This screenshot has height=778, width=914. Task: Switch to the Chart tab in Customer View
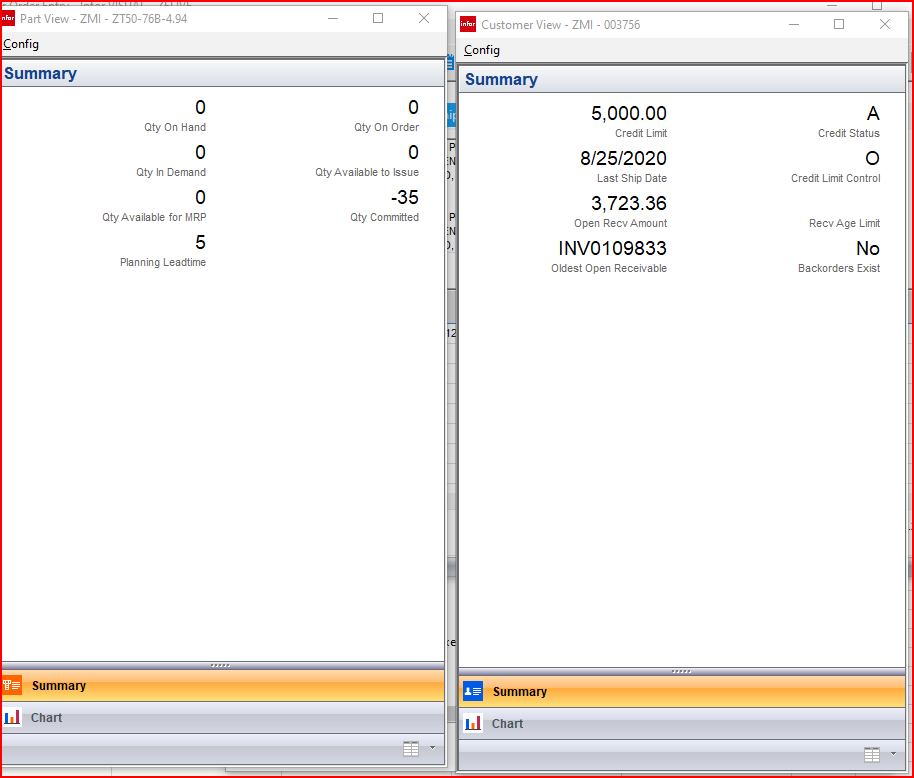tap(507, 724)
